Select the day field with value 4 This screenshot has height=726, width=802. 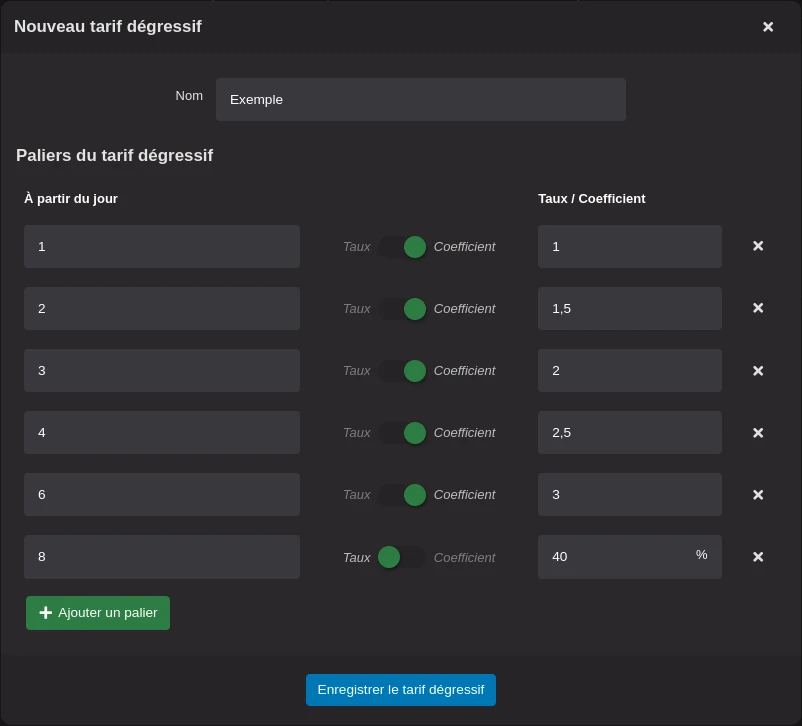point(162,433)
